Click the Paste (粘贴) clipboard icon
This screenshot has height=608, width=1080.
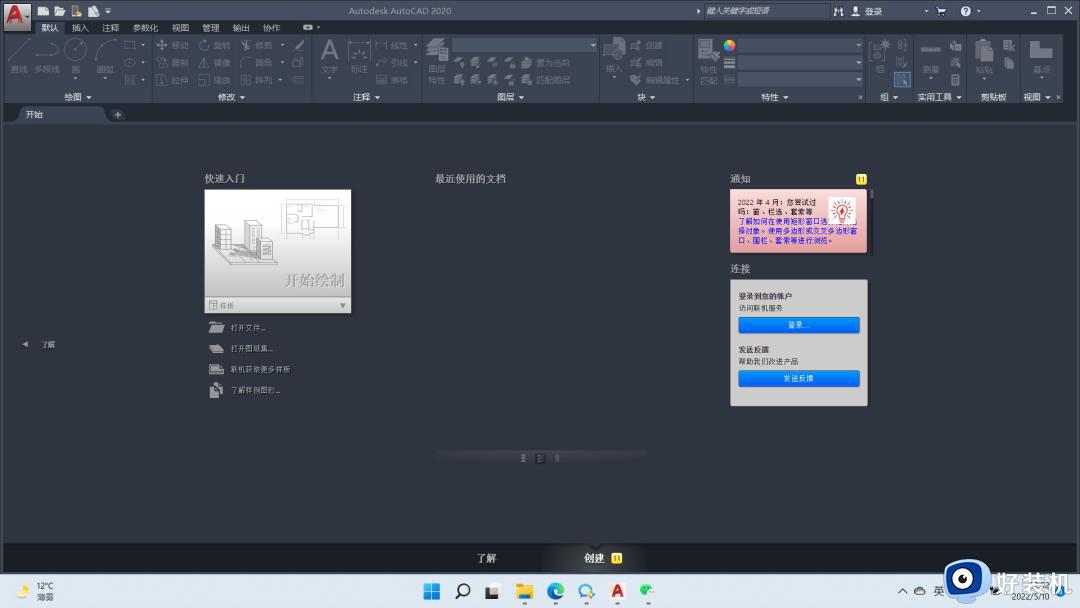click(984, 56)
